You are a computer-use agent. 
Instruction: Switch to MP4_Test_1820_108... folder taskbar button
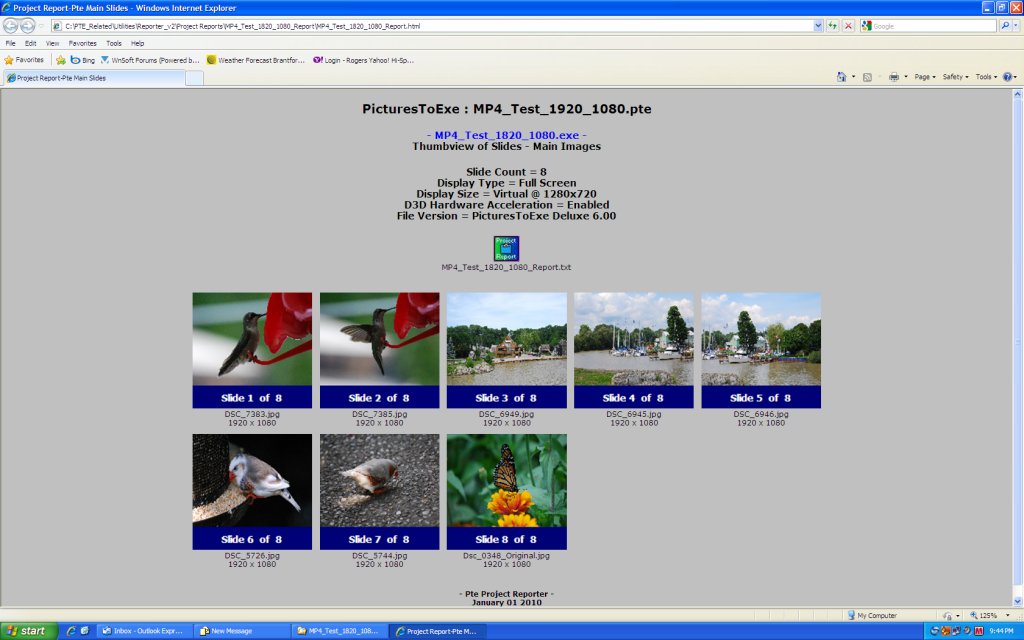[x=338, y=631]
